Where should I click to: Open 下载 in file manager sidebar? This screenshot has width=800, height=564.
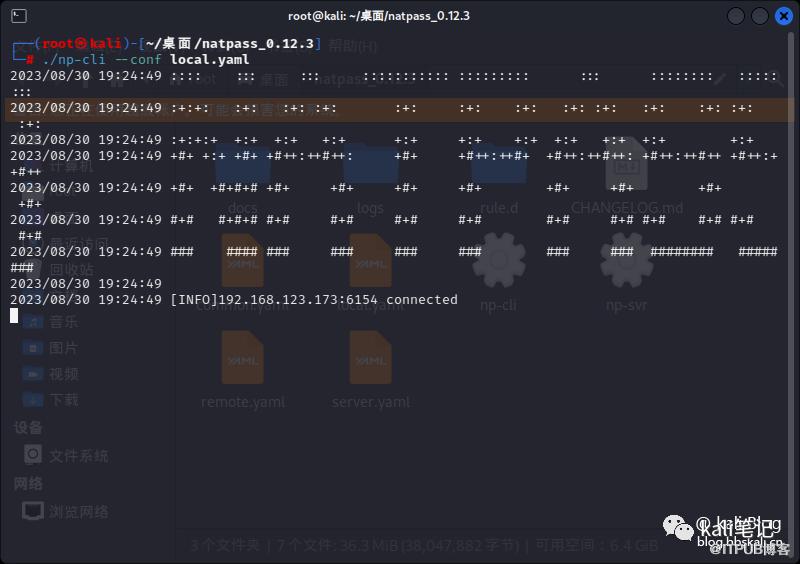point(50,400)
